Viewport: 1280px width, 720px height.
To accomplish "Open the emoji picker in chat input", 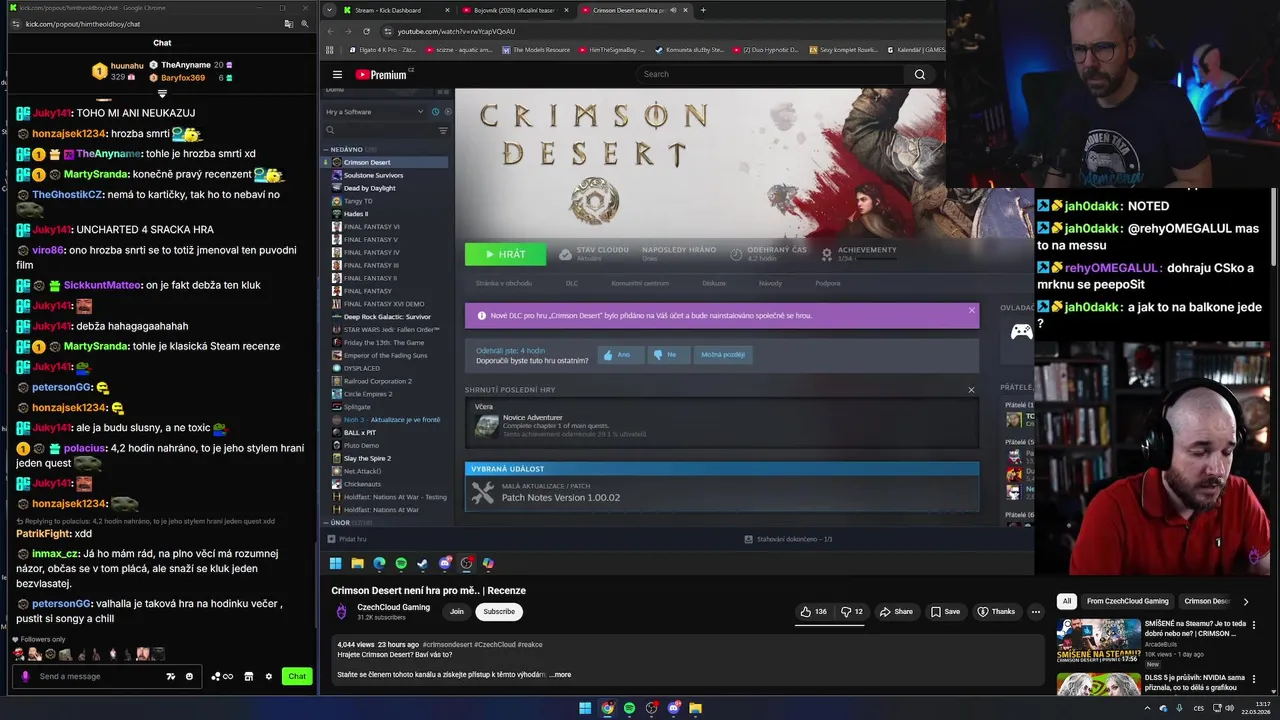I will (x=189, y=676).
